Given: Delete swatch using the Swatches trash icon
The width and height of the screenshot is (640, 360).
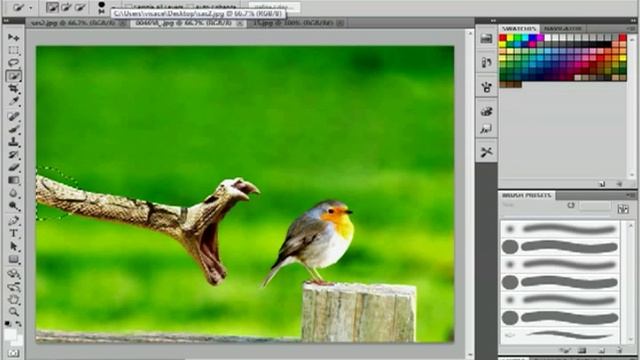Looking at the screenshot, I should pyautogui.click(x=620, y=184).
